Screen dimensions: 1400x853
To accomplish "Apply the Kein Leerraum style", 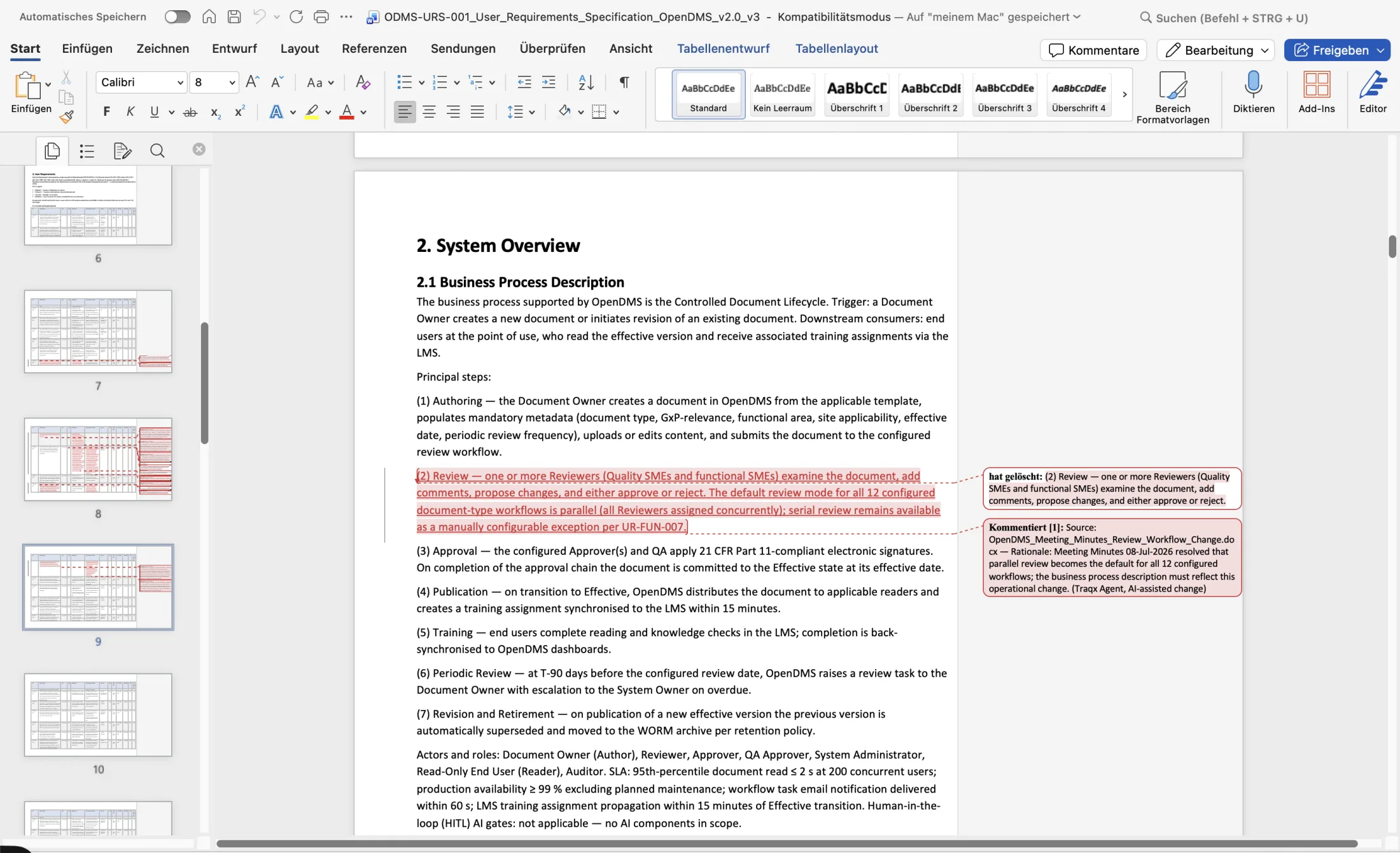I will click(x=782, y=95).
